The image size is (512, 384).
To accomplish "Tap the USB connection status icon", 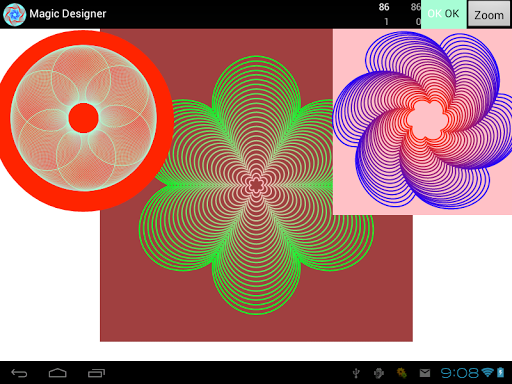I will [x=356, y=373].
